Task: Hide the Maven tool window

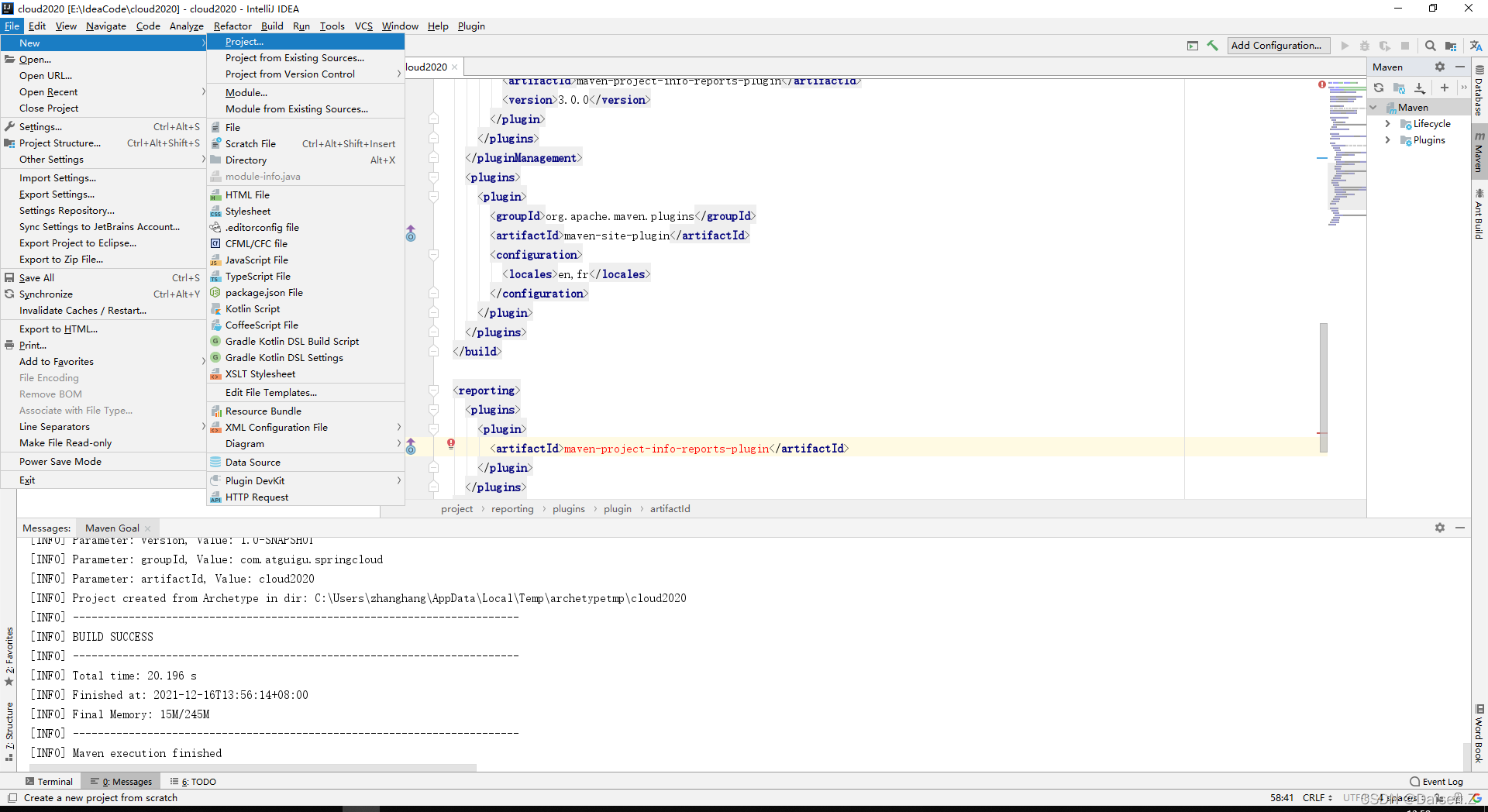Action: pos(1460,67)
